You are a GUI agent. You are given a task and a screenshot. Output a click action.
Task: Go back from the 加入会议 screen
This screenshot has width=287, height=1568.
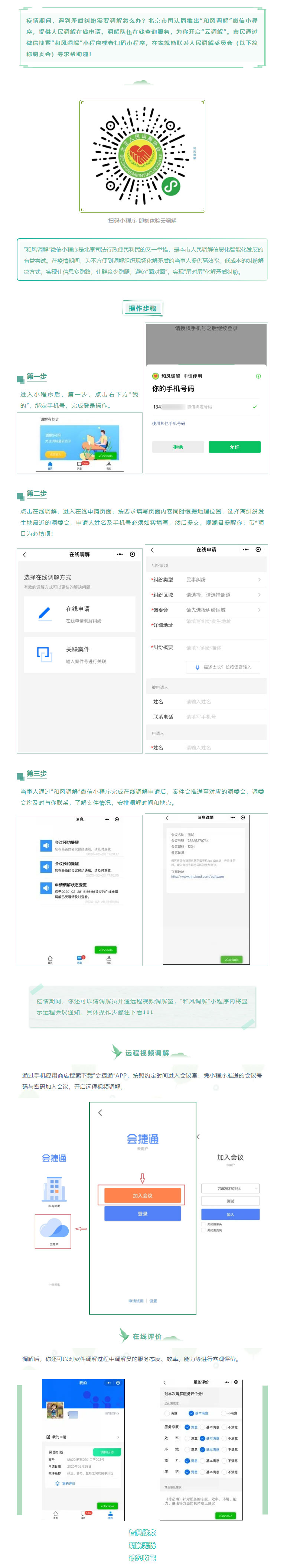[199, 1137]
